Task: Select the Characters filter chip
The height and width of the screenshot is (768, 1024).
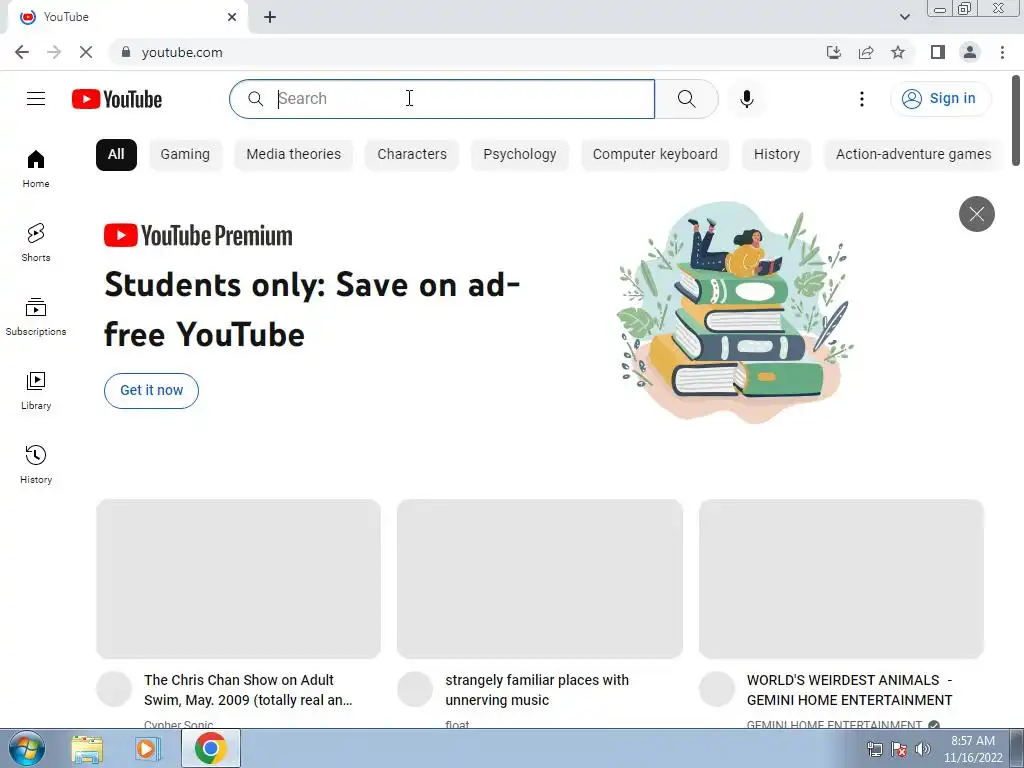Action: click(x=412, y=155)
